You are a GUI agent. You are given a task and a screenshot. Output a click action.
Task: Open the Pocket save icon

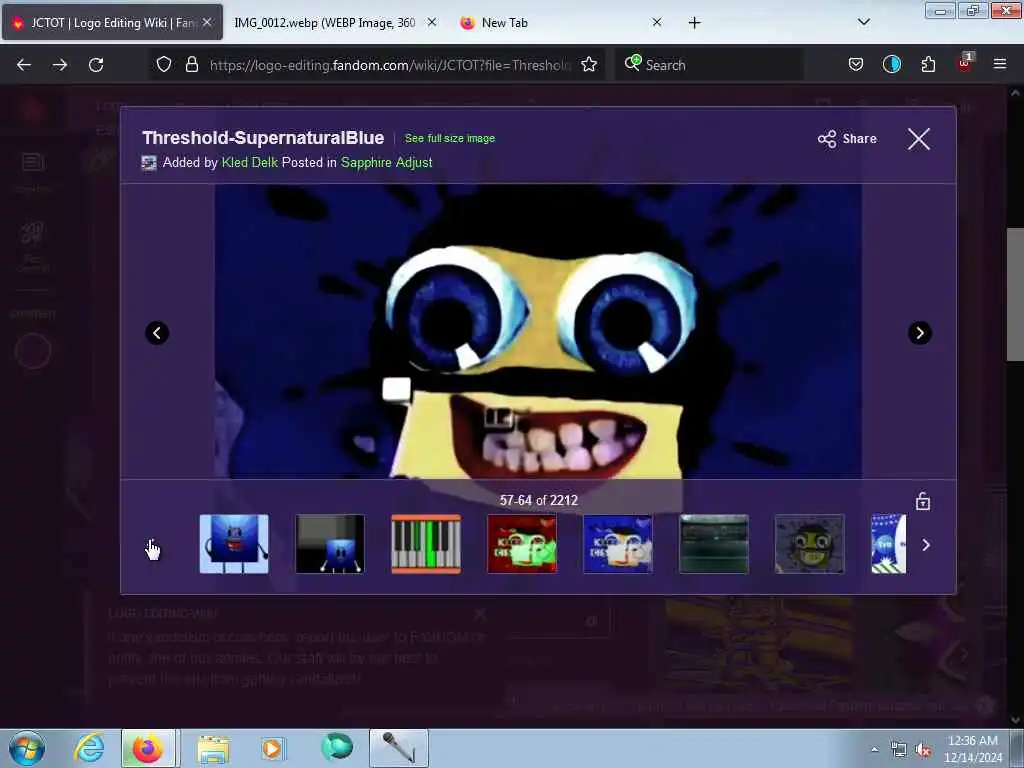[x=856, y=64]
